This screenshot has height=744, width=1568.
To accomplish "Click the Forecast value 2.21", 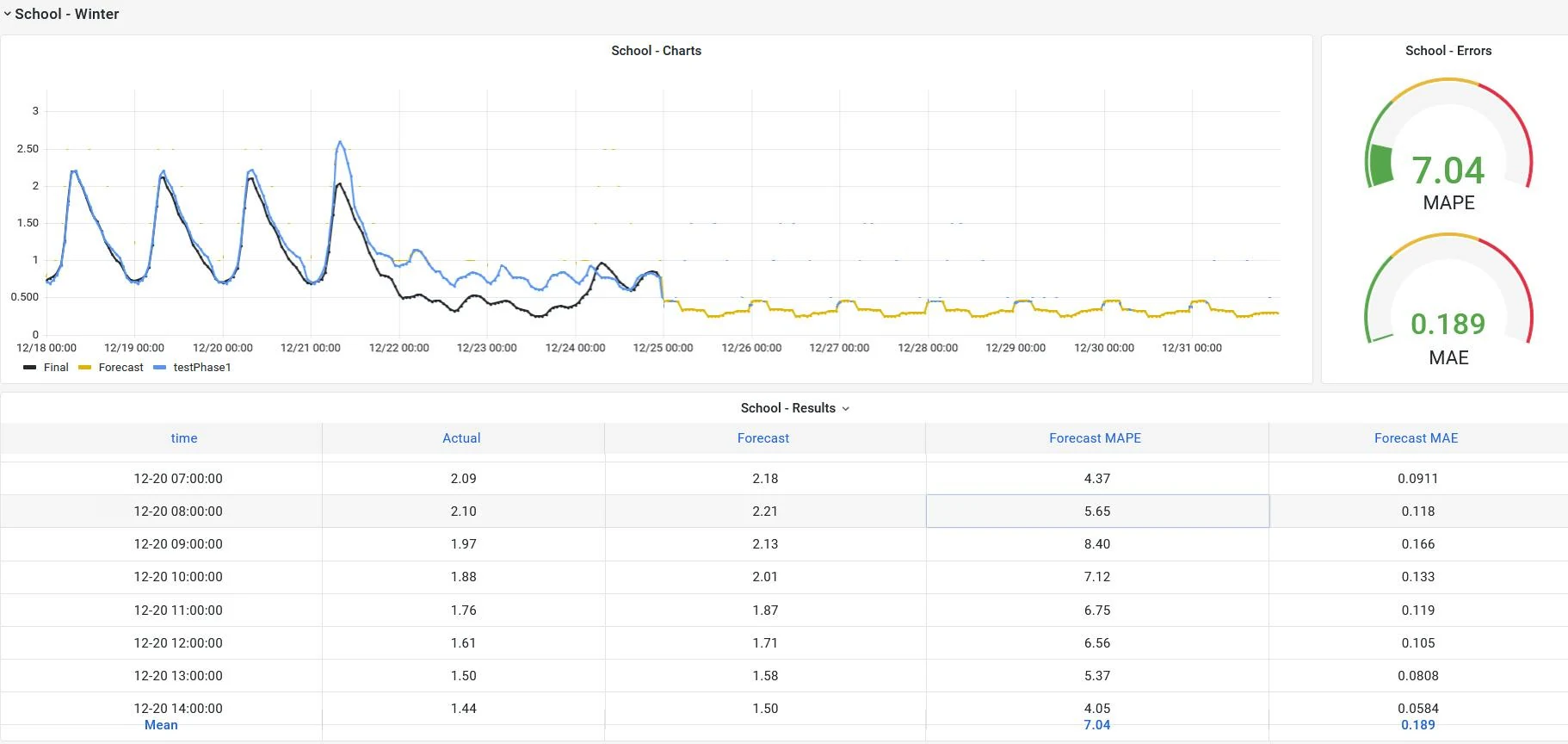I will tap(765, 512).
